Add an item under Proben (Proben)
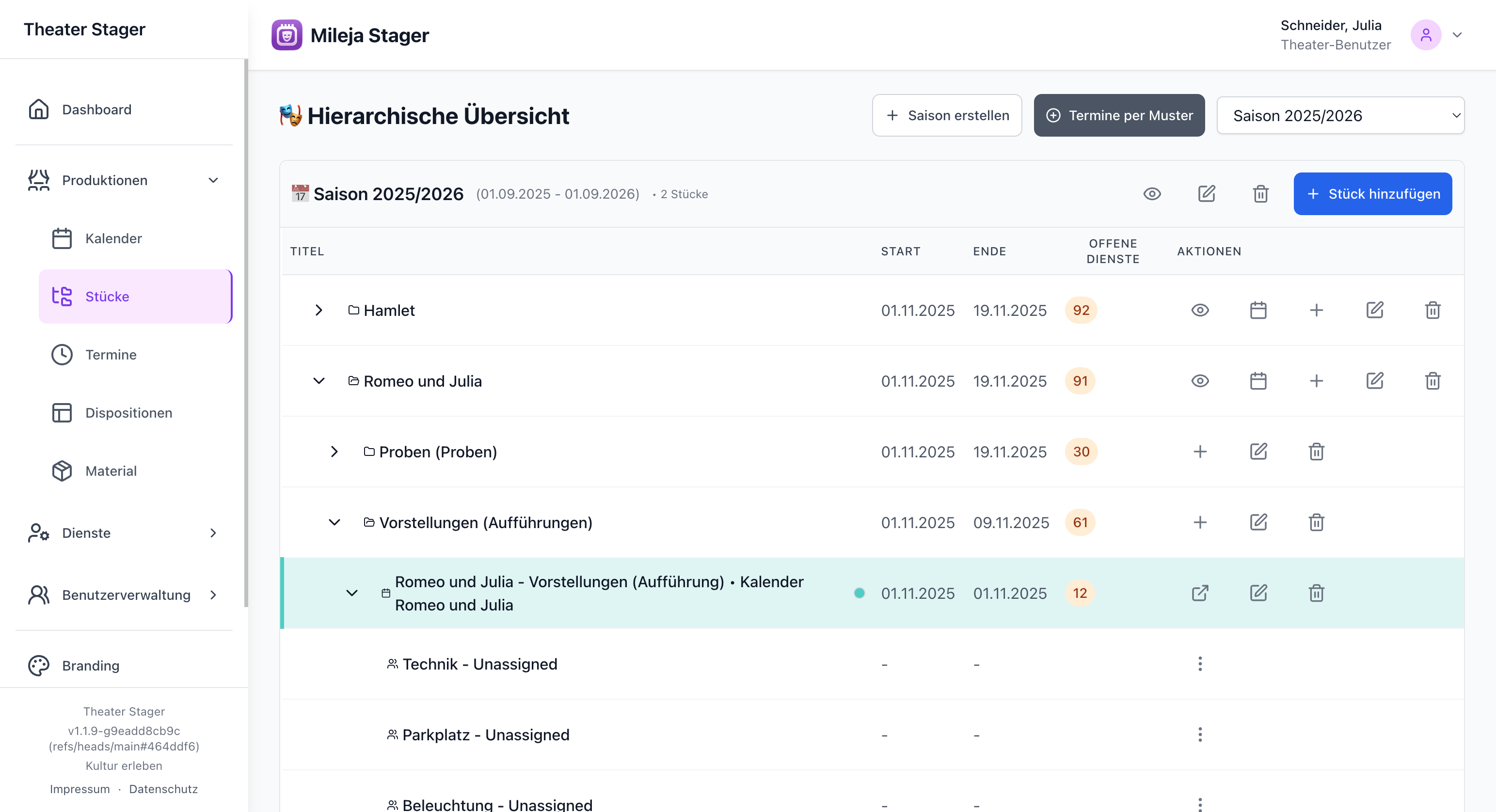The image size is (1496, 812). pyautogui.click(x=1200, y=452)
